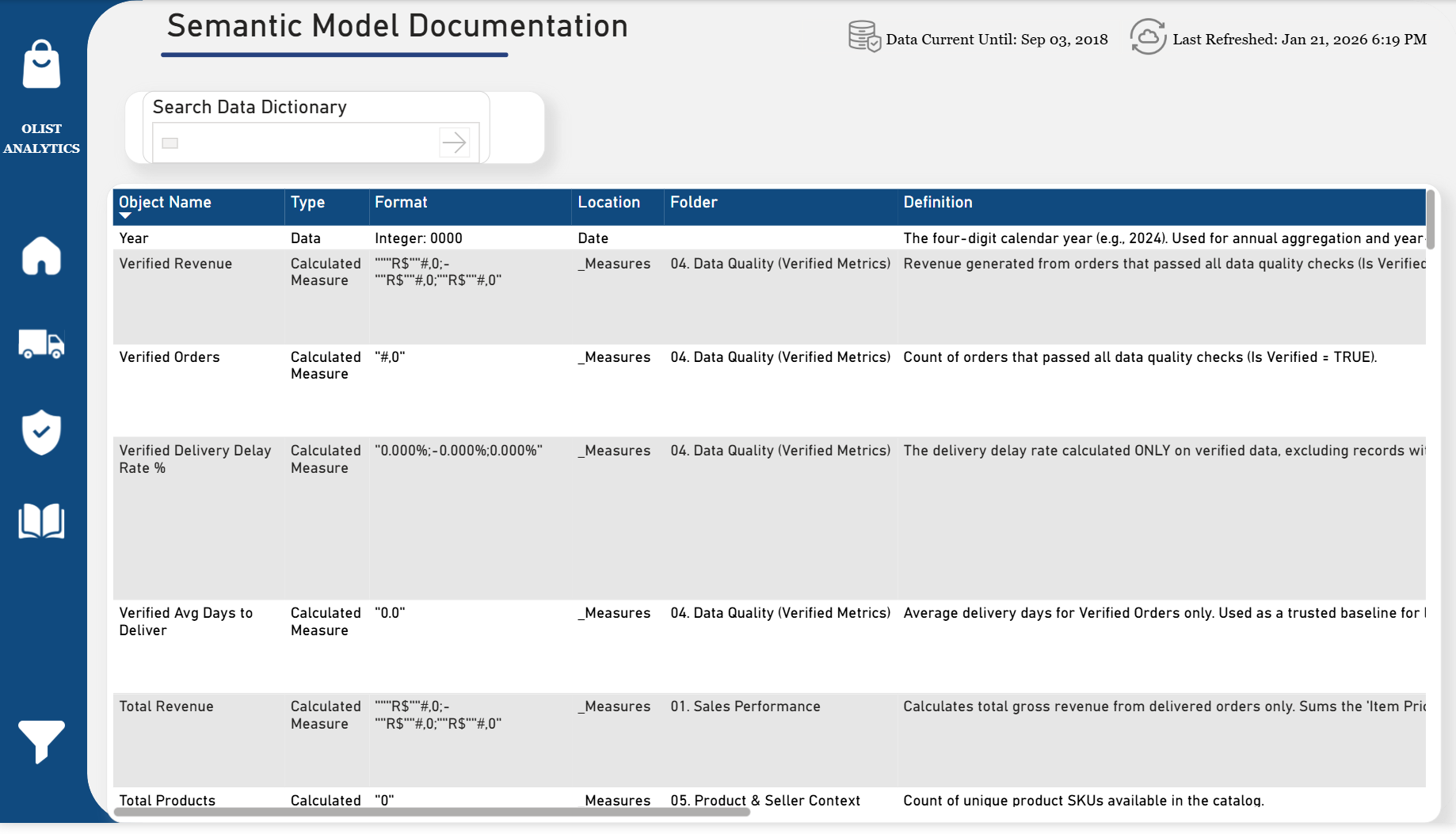
Task: Submit search with the arrow button
Action: [x=454, y=143]
